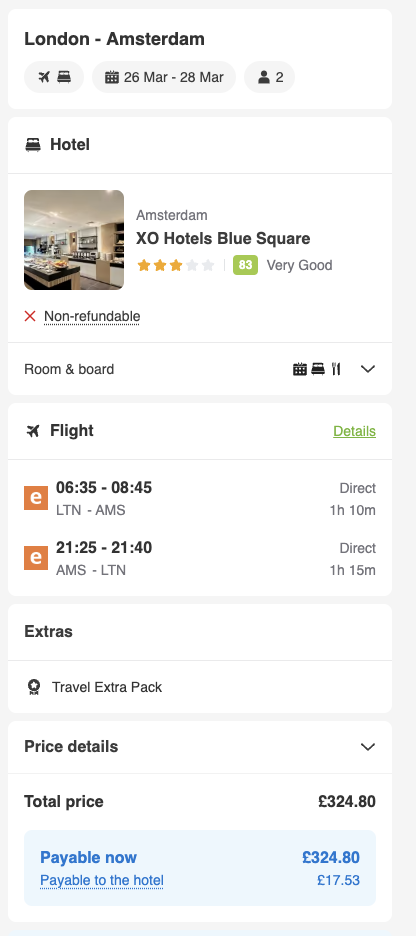Click the red X Non-refundable icon
Image resolution: width=416 pixels, height=936 pixels.
click(x=30, y=316)
